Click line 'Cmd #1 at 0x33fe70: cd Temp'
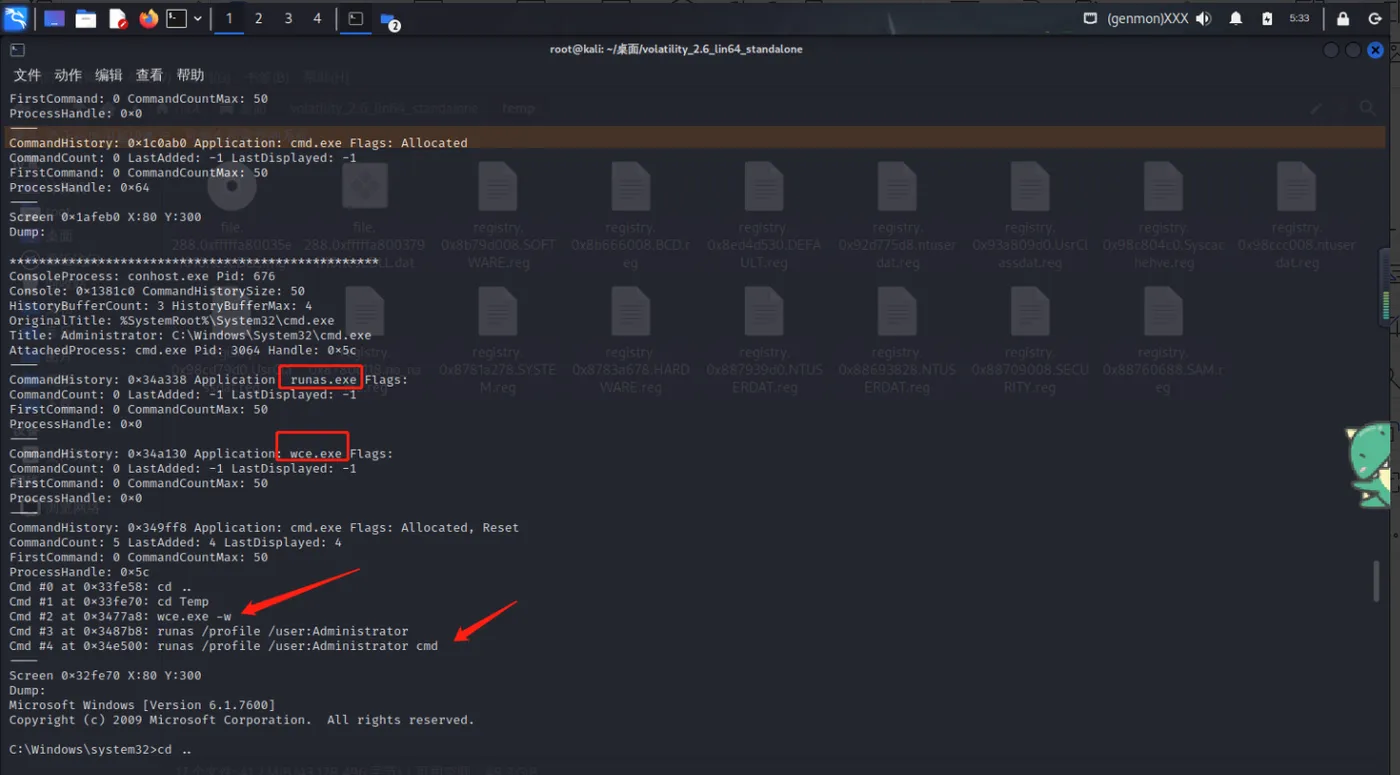The image size is (1400, 775). [109, 602]
